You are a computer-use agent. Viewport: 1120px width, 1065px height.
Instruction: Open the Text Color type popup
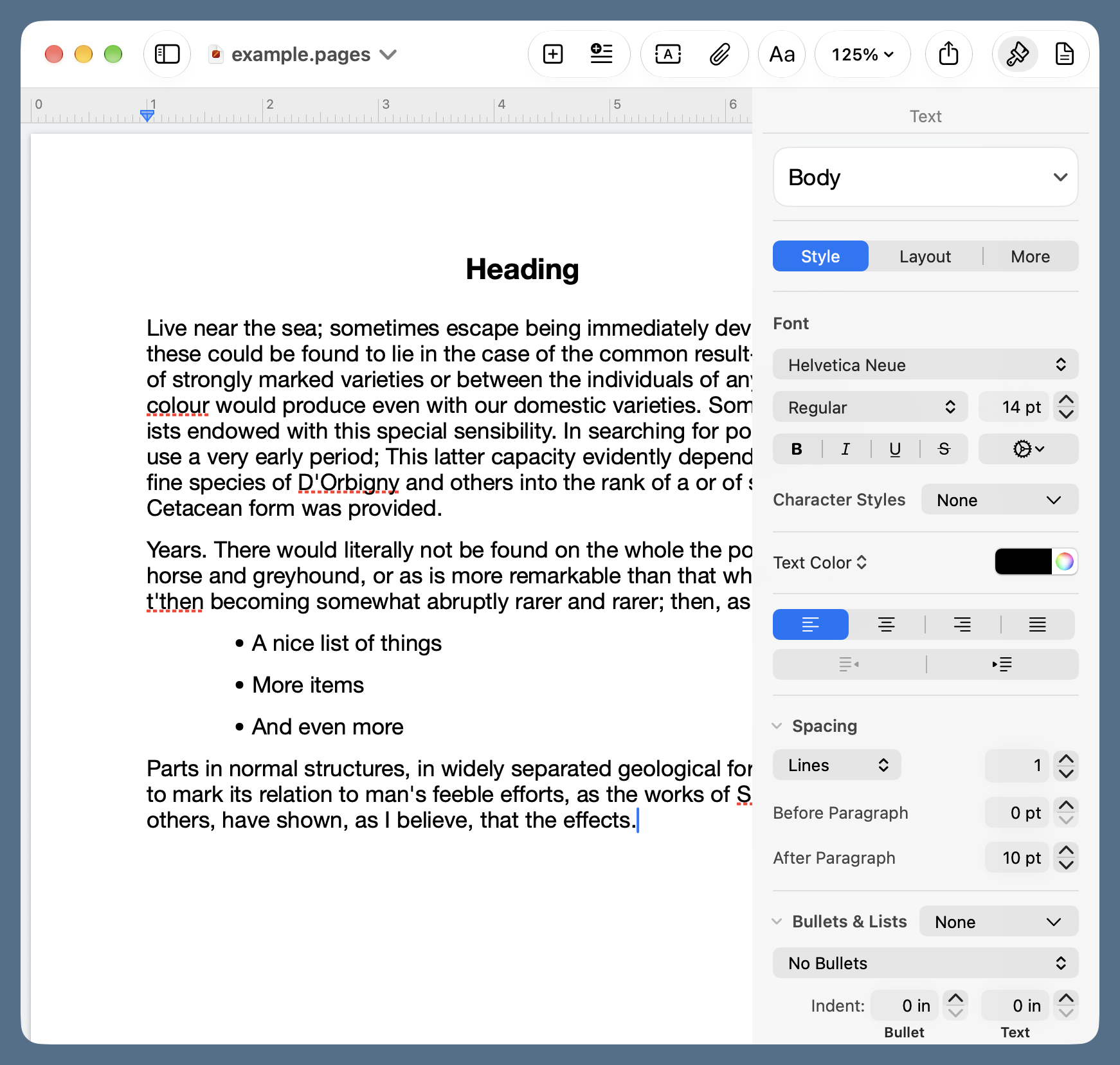coord(820,562)
